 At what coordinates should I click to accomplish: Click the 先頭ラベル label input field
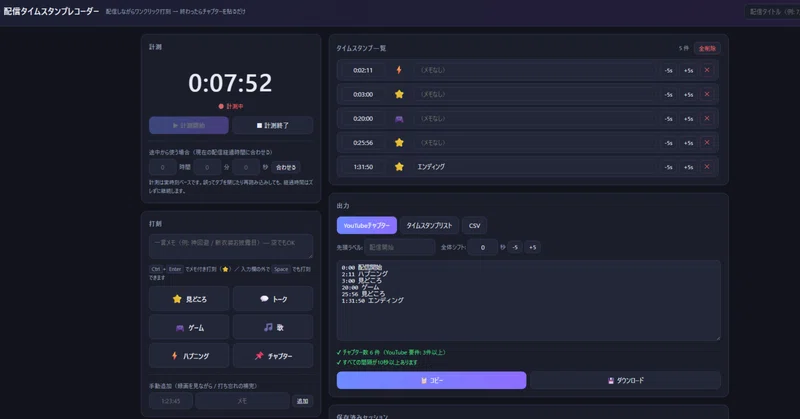[399, 247]
